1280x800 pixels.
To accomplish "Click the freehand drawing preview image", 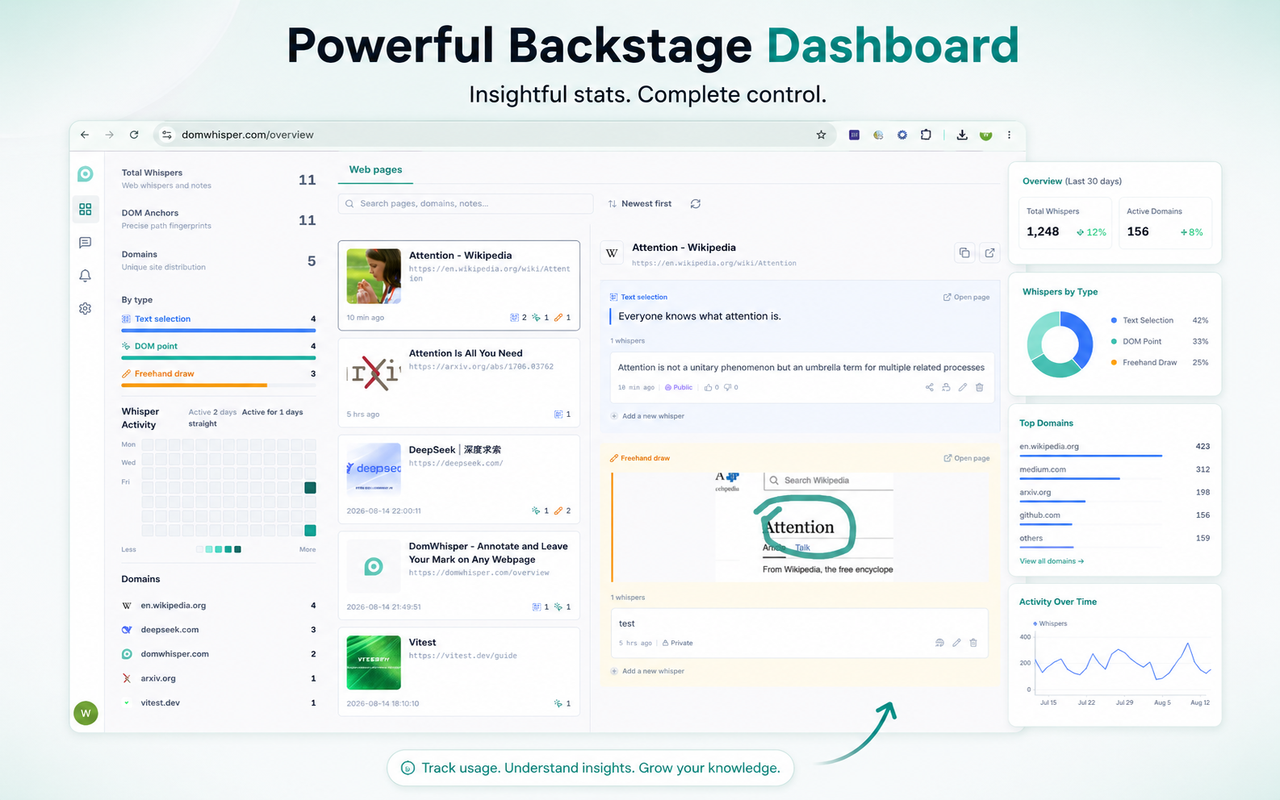I will (x=803, y=527).
